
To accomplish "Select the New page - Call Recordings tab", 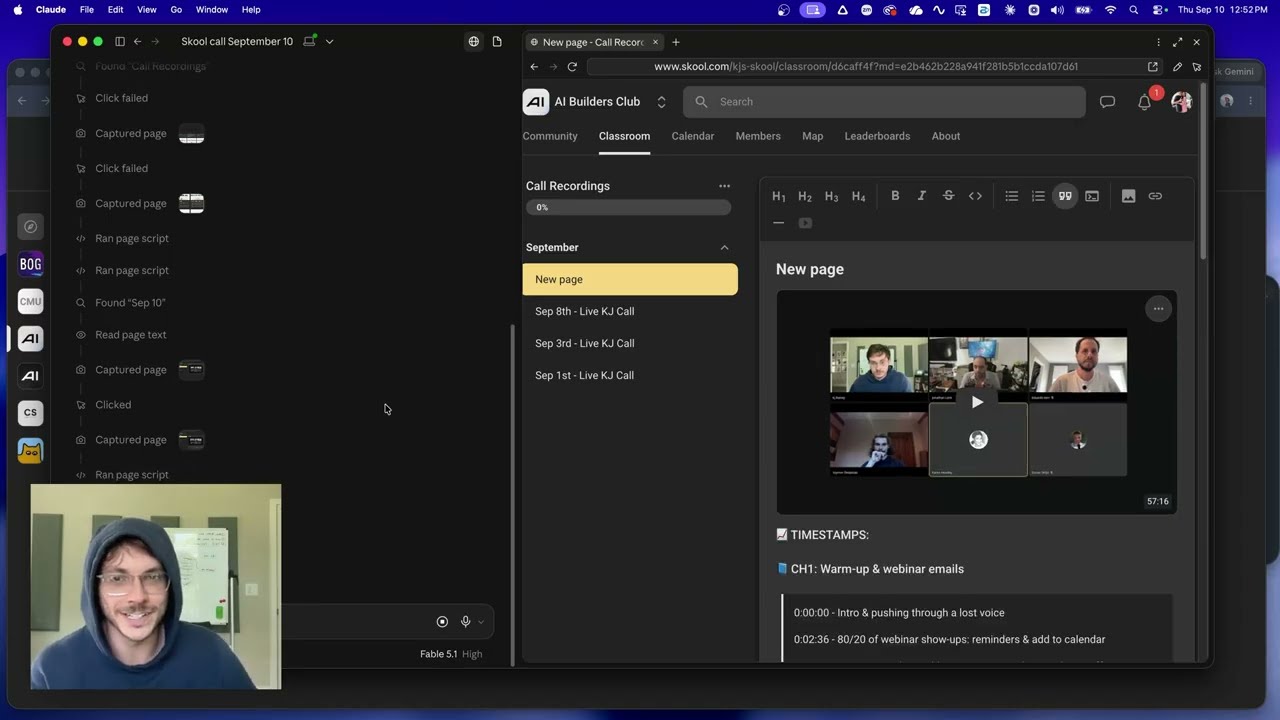I will coord(593,42).
